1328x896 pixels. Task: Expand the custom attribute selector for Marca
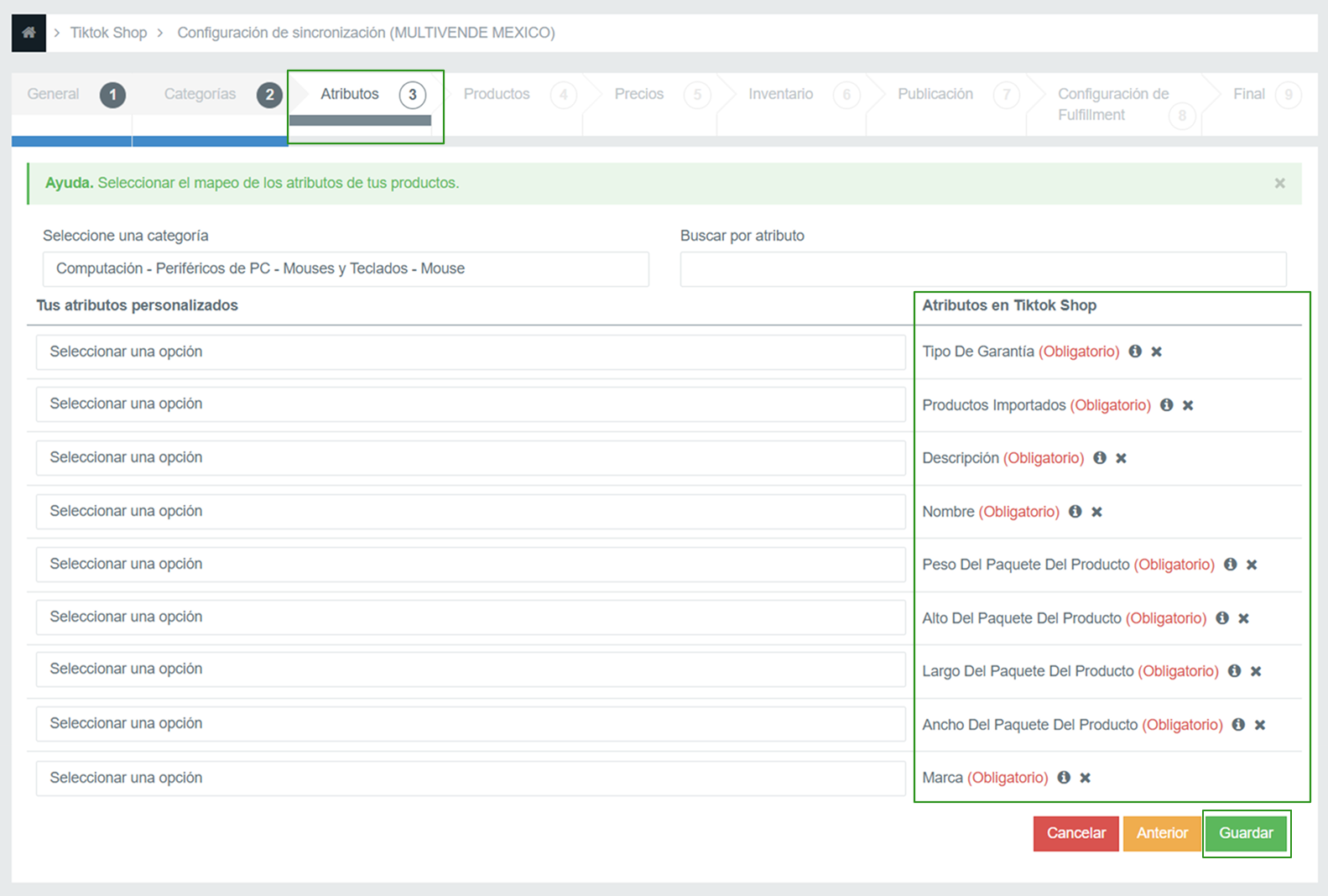tap(470, 779)
